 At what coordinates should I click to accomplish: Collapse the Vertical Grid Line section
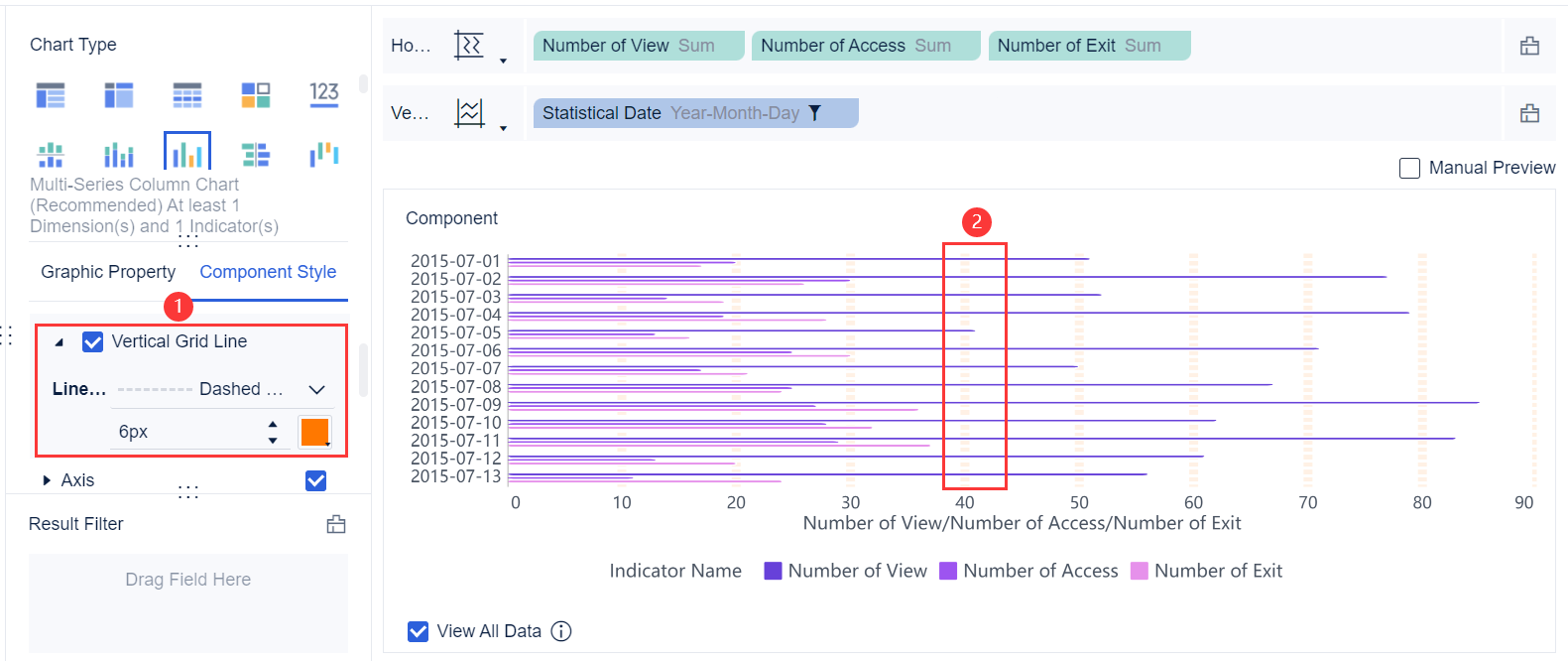coord(60,342)
